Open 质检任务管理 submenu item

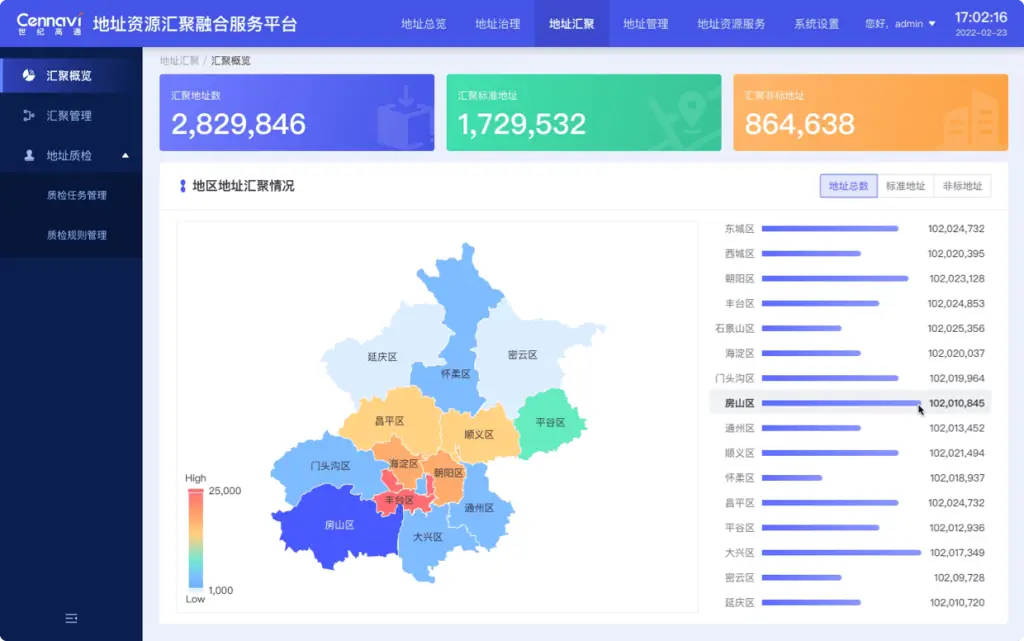[76, 196]
